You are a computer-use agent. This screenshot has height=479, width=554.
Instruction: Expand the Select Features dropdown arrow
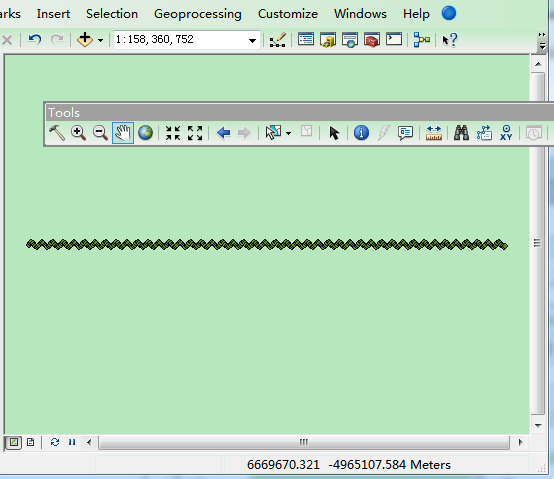tap(289, 133)
